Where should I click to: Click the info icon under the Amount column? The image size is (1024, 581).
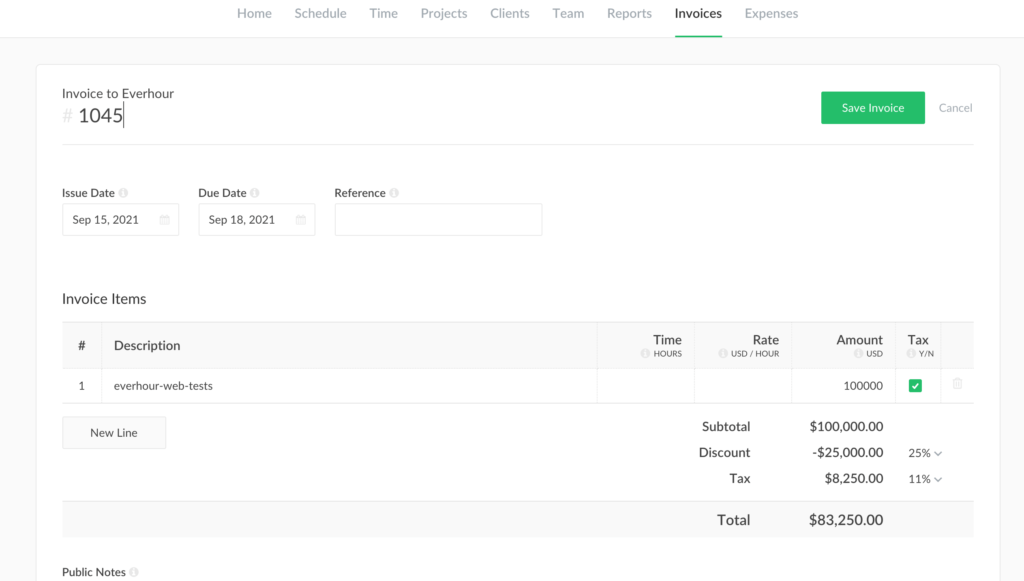point(858,354)
